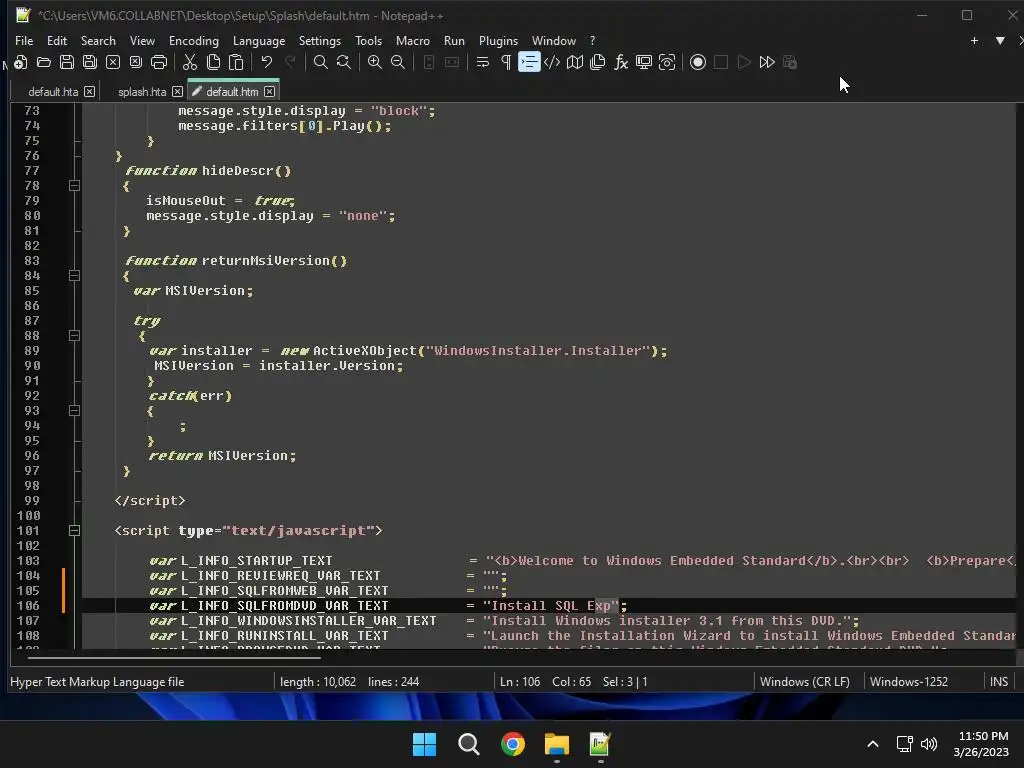The width and height of the screenshot is (1024, 768).
Task: Open the View menu
Action: tap(142, 40)
